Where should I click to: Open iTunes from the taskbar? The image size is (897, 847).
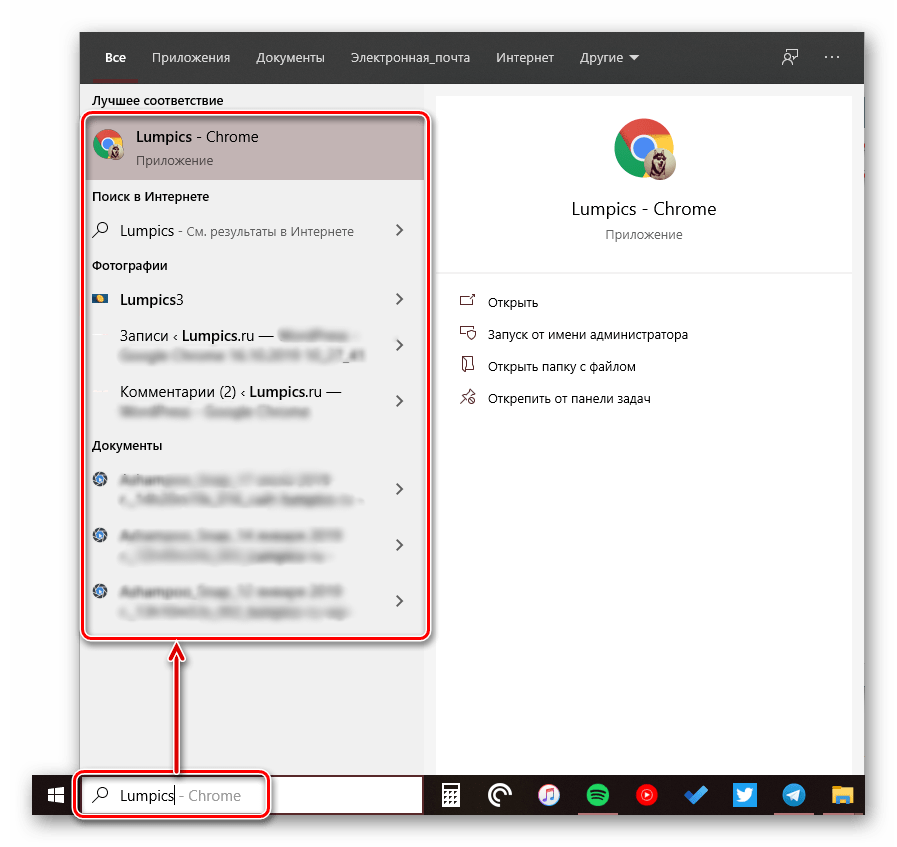pyautogui.click(x=548, y=796)
